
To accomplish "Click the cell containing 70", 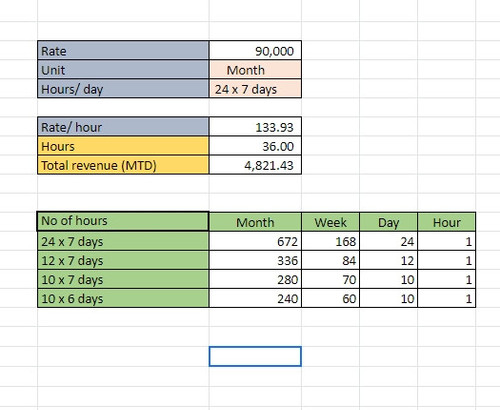I will 330,279.
